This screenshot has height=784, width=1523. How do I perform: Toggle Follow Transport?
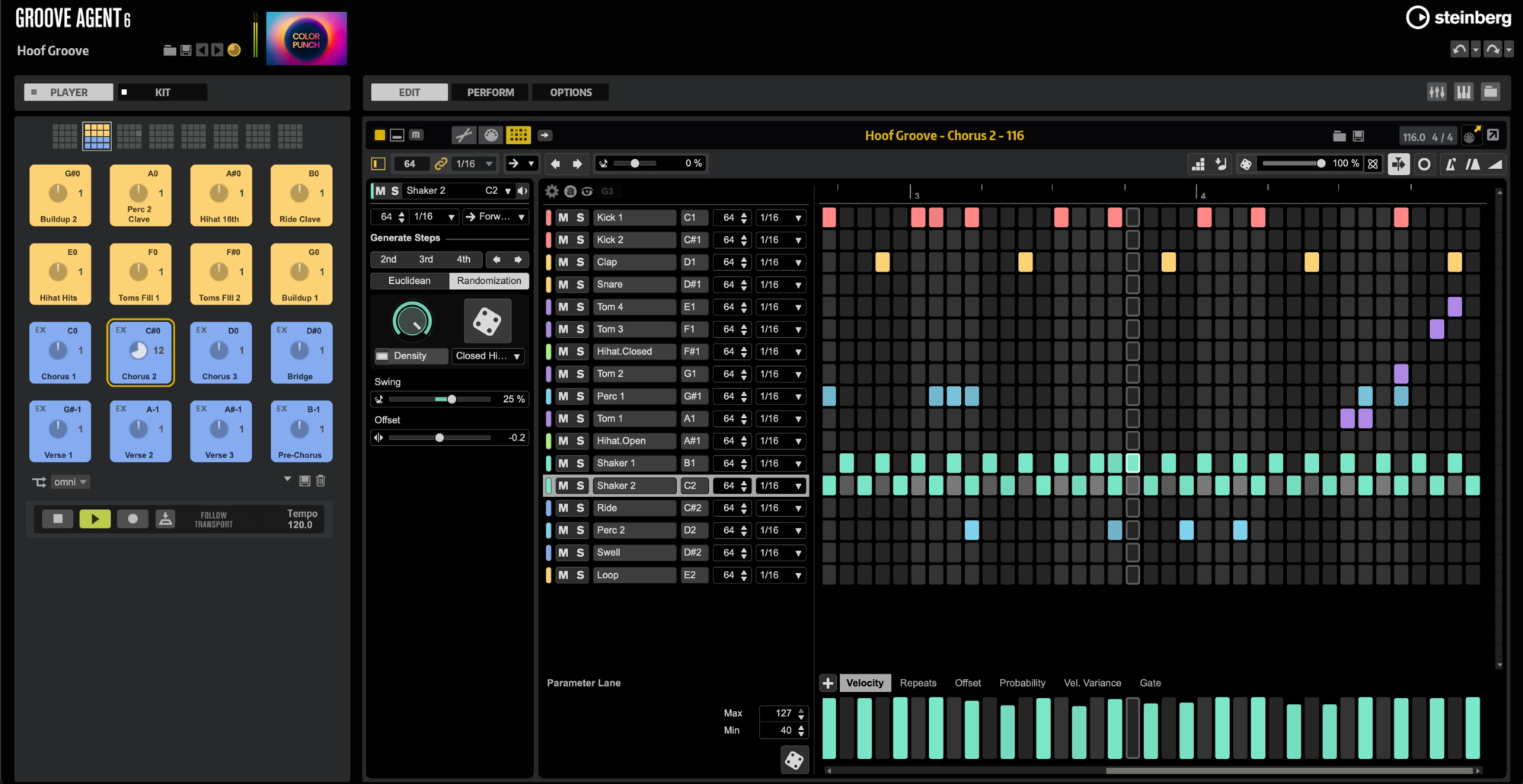click(x=213, y=520)
